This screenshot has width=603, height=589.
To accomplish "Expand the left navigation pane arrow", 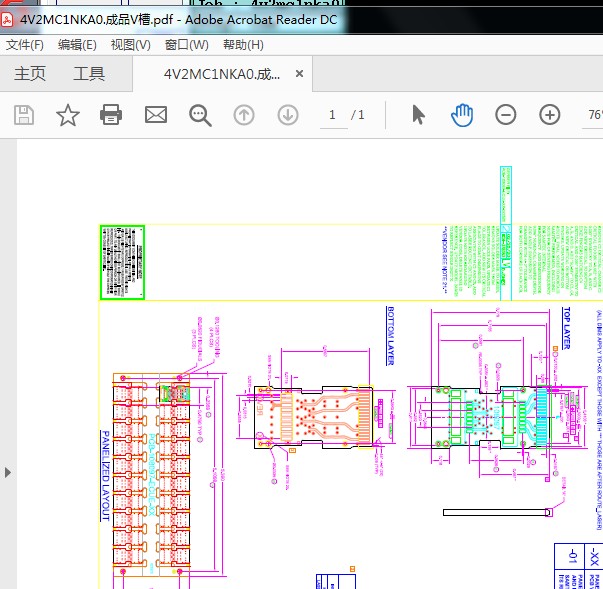I will click(8, 472).
